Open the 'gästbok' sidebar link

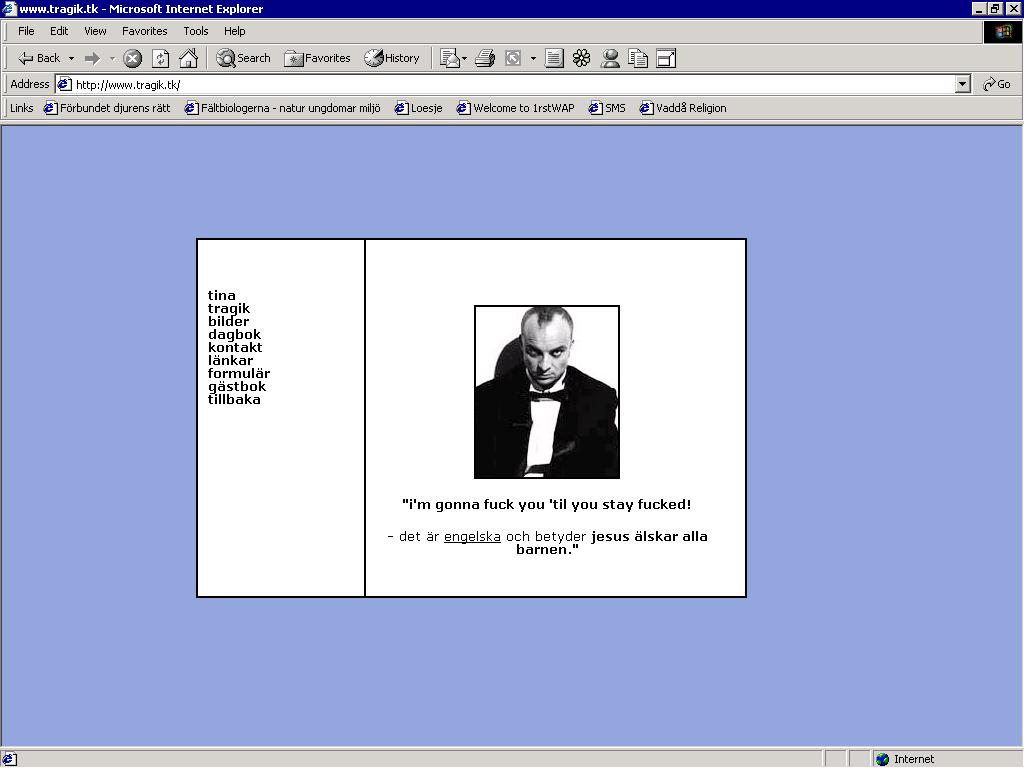coord(237,387)
